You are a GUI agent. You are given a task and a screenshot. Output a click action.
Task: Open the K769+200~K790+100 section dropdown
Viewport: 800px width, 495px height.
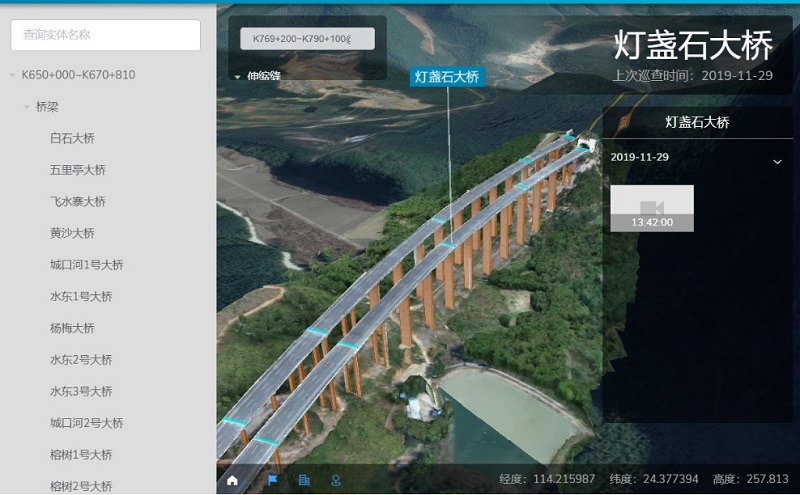tap(307, 39)
